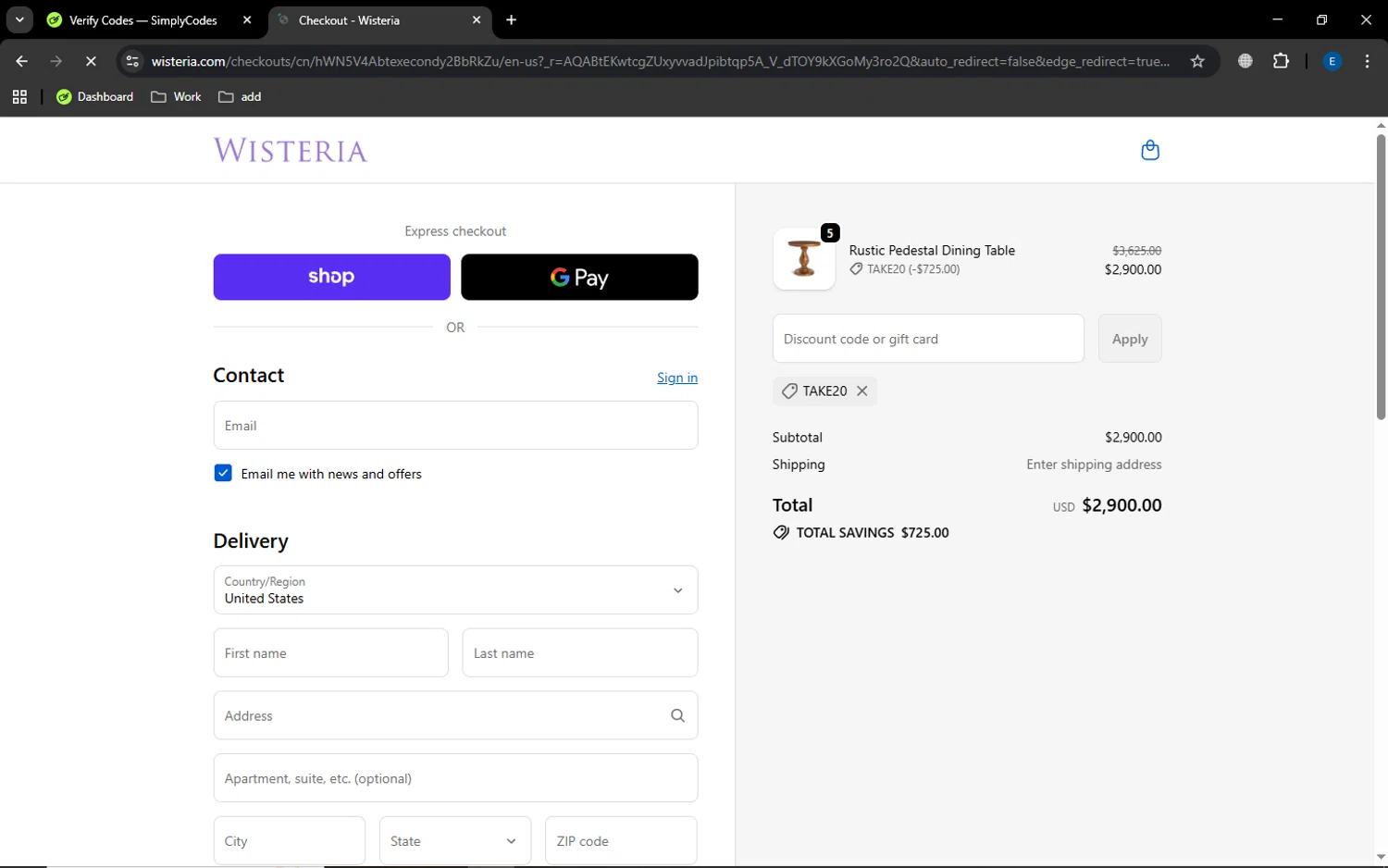Open the Chrome three-dot menu
This screenshot has width=1388, height=868.
(1367, 61)
